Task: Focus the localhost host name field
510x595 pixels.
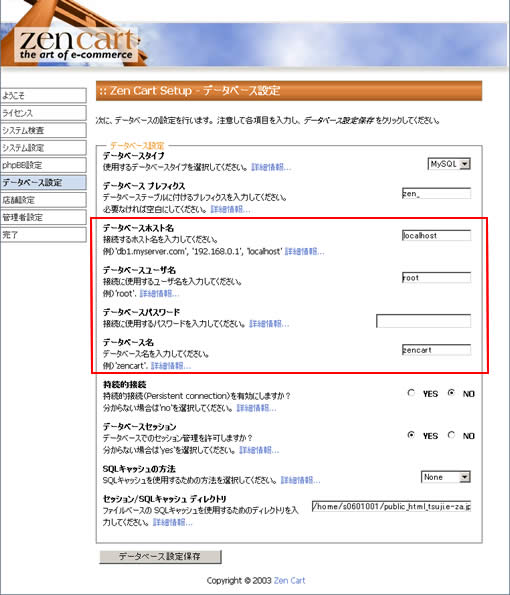Action: point(436,235)
